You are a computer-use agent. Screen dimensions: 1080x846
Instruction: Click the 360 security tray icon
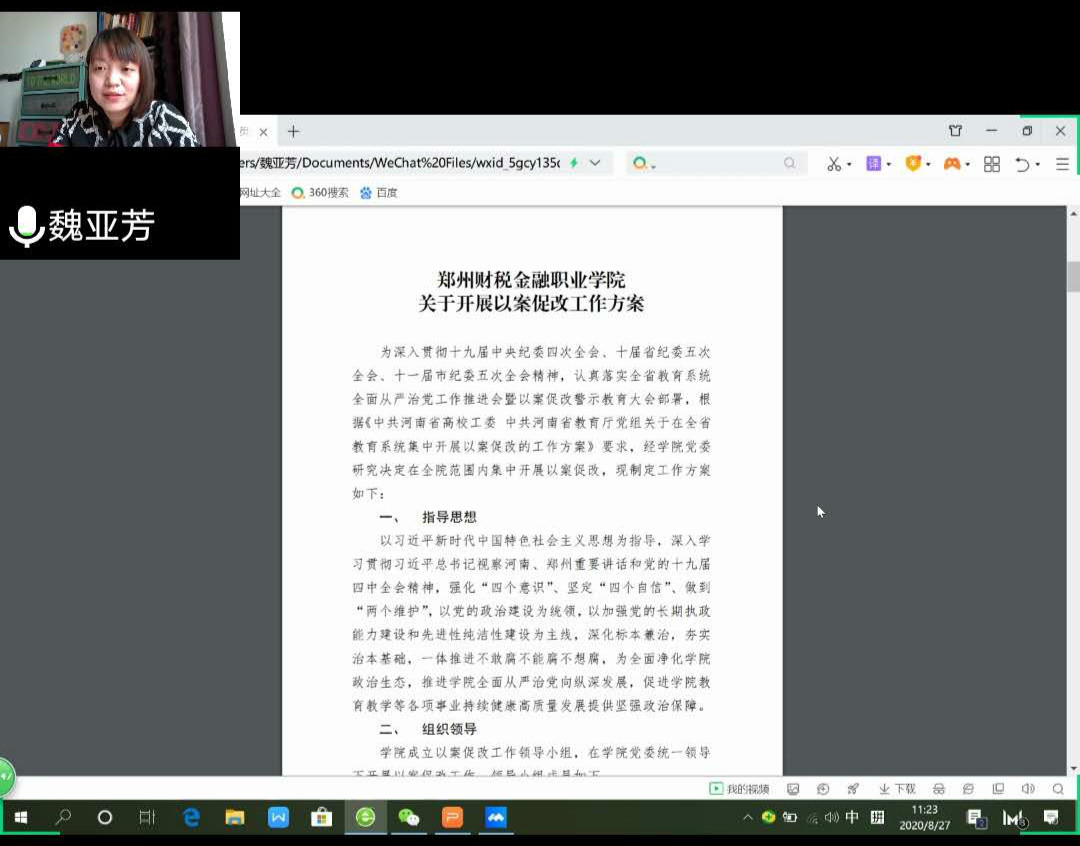click(x=769, y=817)
